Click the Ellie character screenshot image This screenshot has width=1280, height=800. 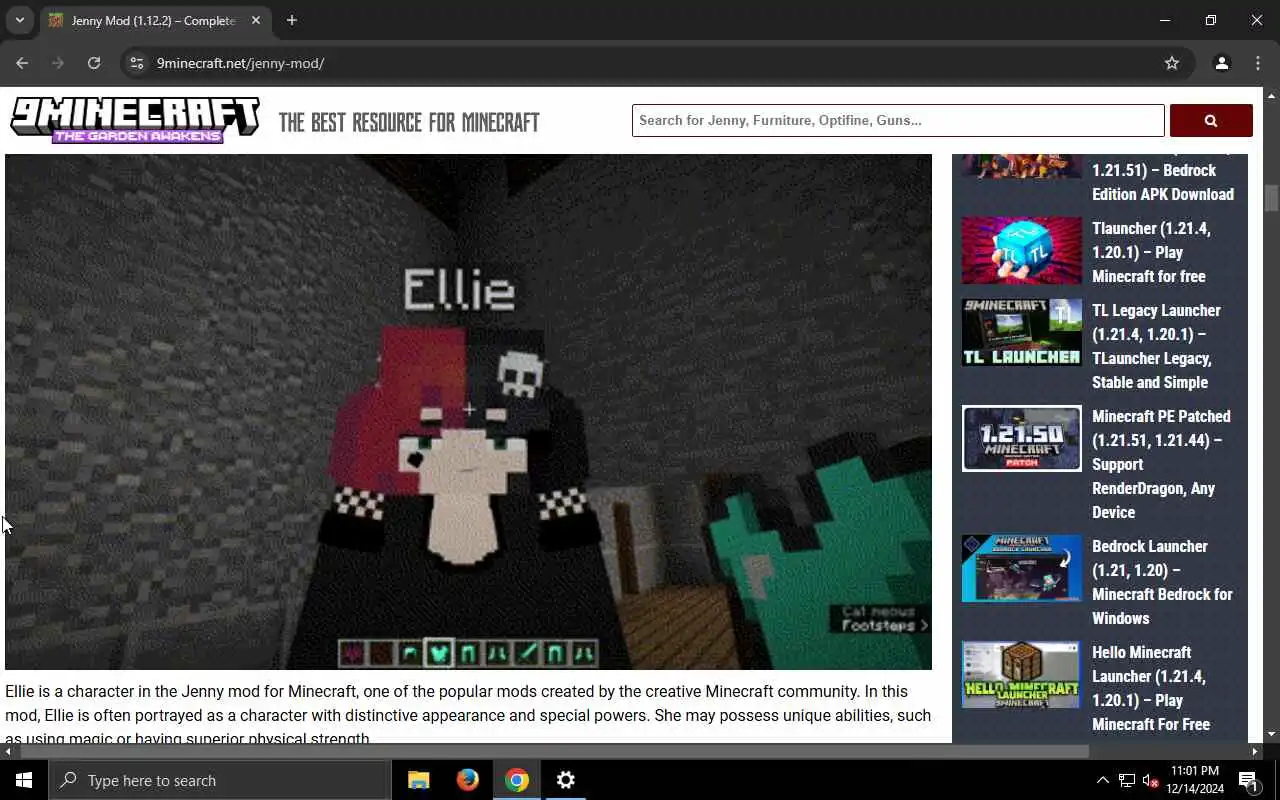pos(468,411)
